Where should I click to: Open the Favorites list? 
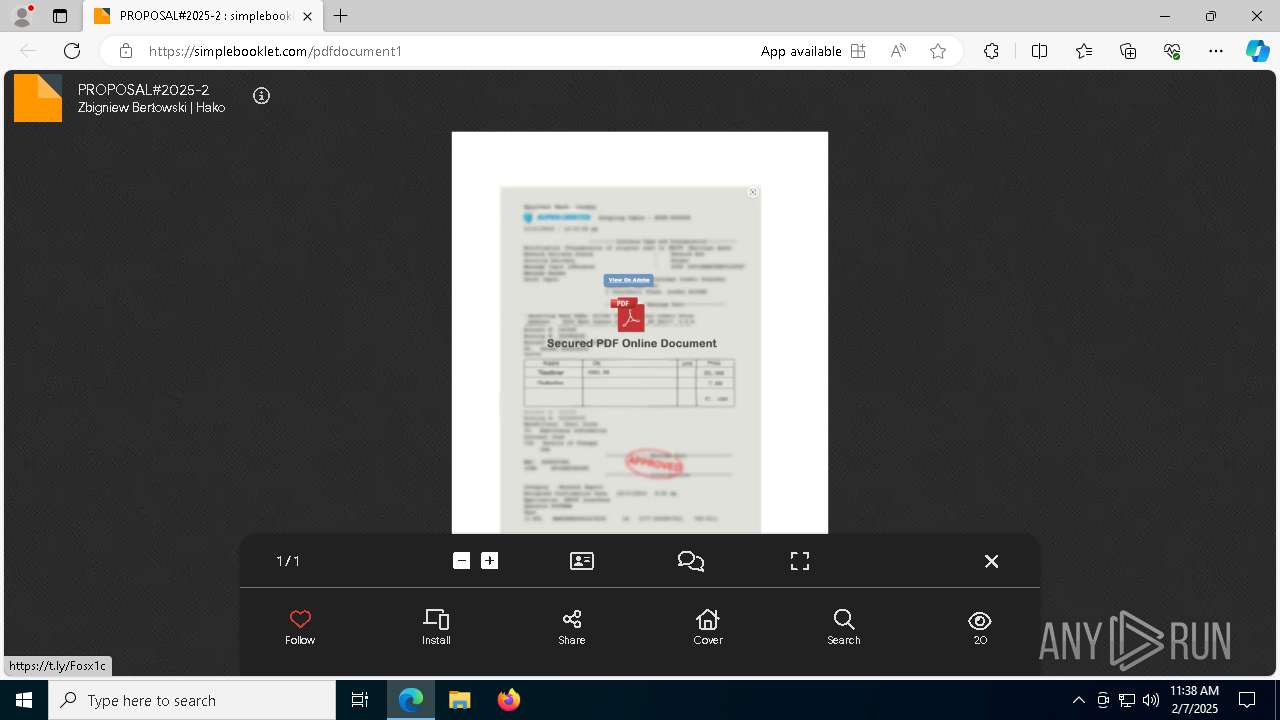pos(1084,51)
